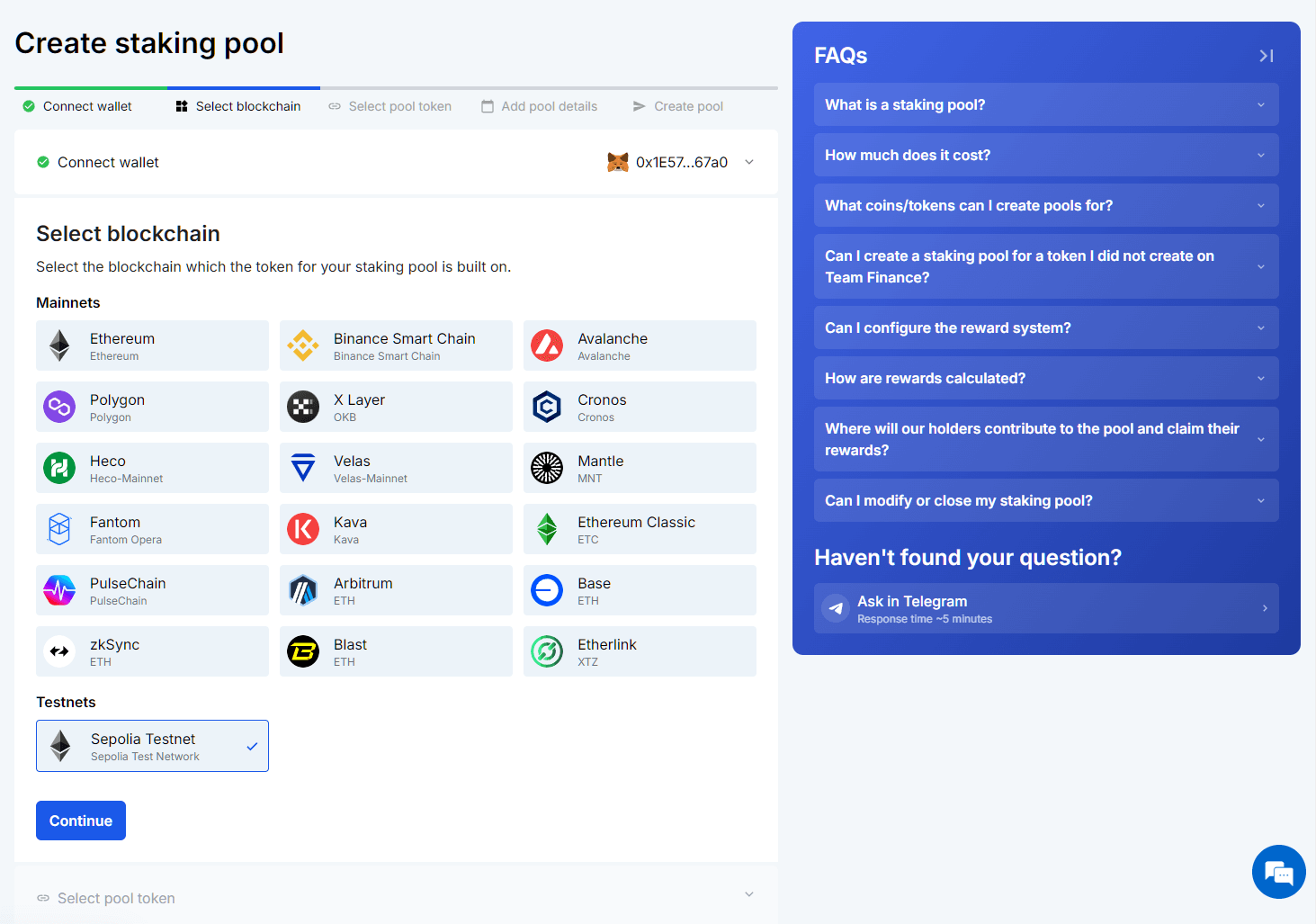Expand the connected wallet address dropdown
The image size is (1316, 924).
749,162
